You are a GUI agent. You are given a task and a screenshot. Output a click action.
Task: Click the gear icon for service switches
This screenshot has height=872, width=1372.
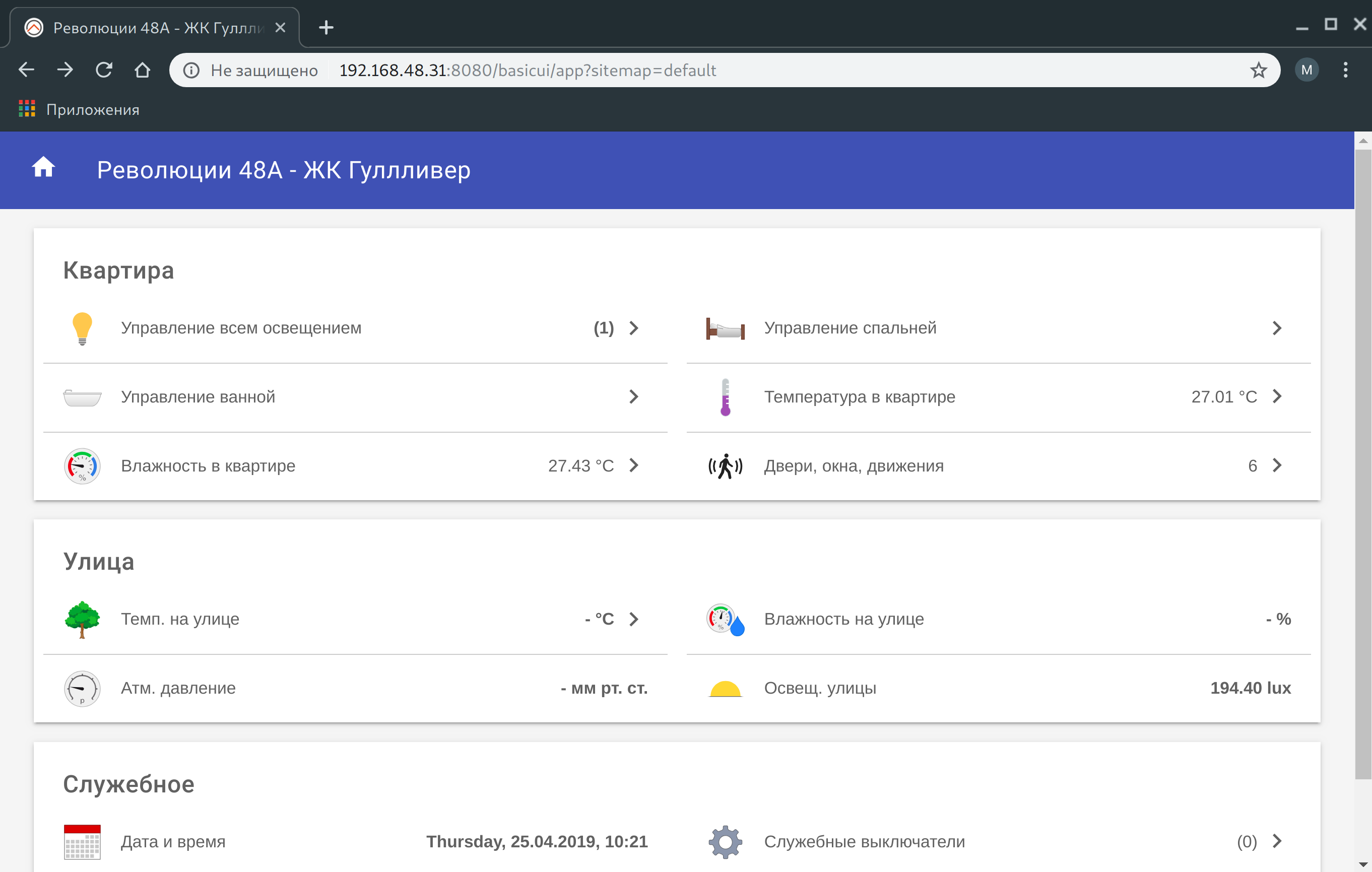[725, 841]
